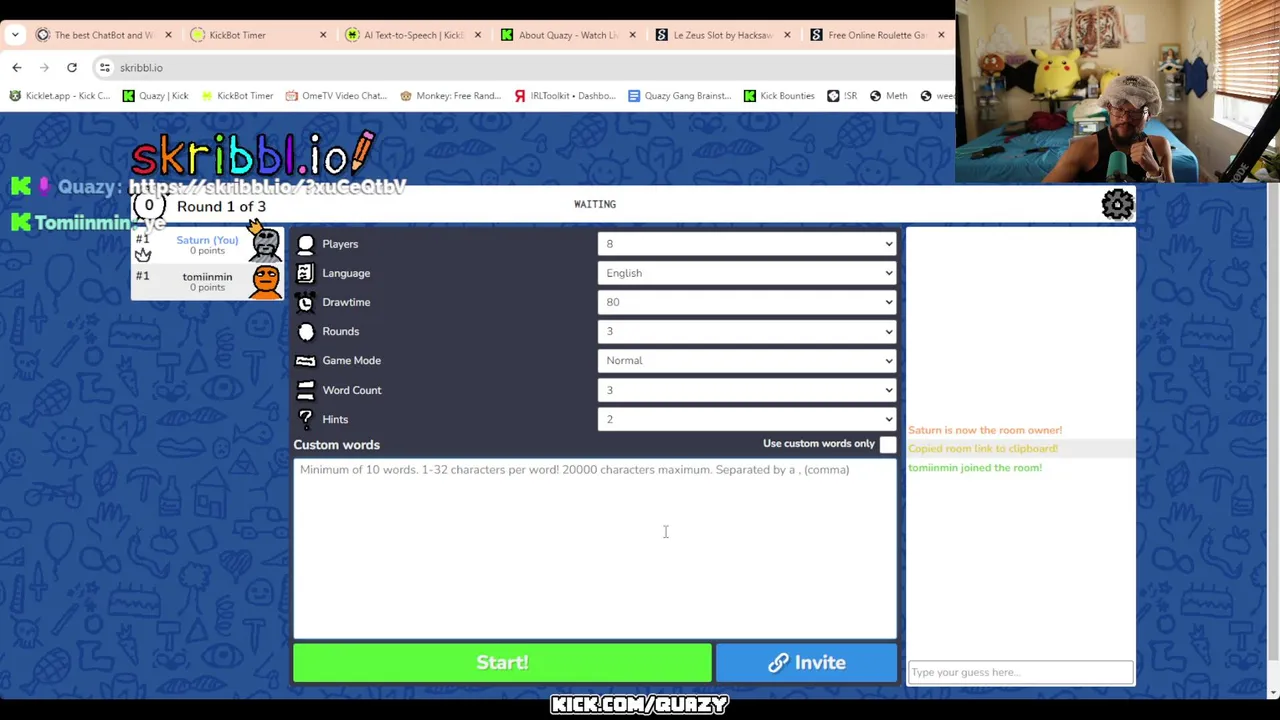Click the Word Count icon
This screenshot has height=720, width=1280.
pos(306,390)
